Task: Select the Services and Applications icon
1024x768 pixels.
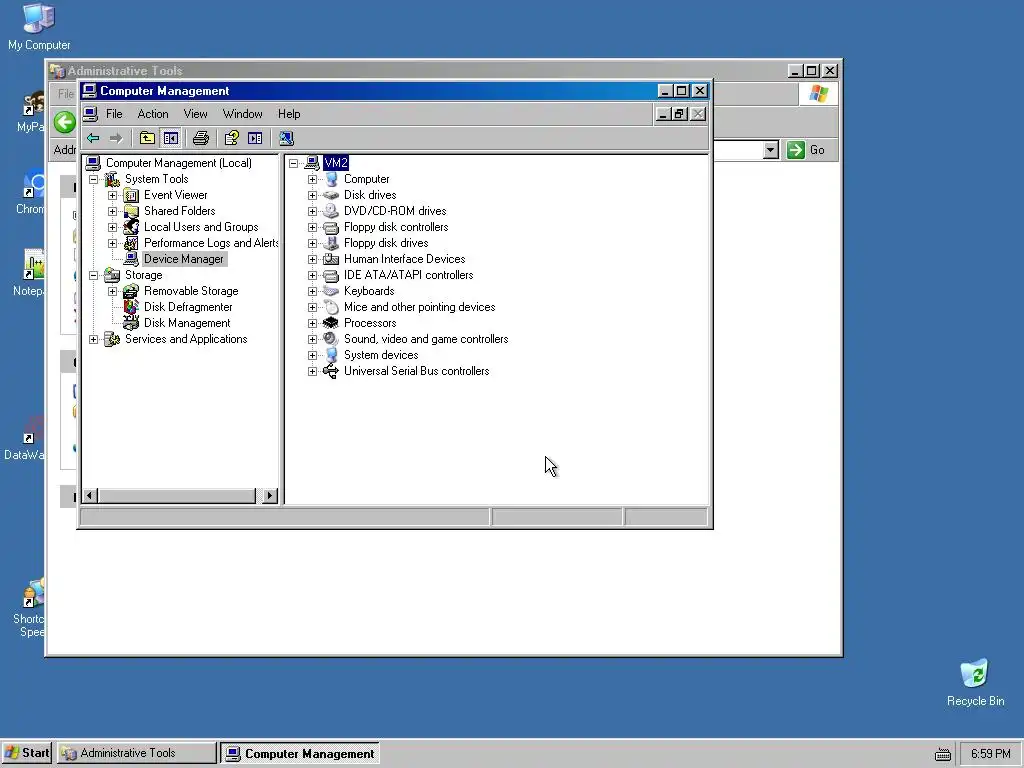Action: [x=112, y=339]
